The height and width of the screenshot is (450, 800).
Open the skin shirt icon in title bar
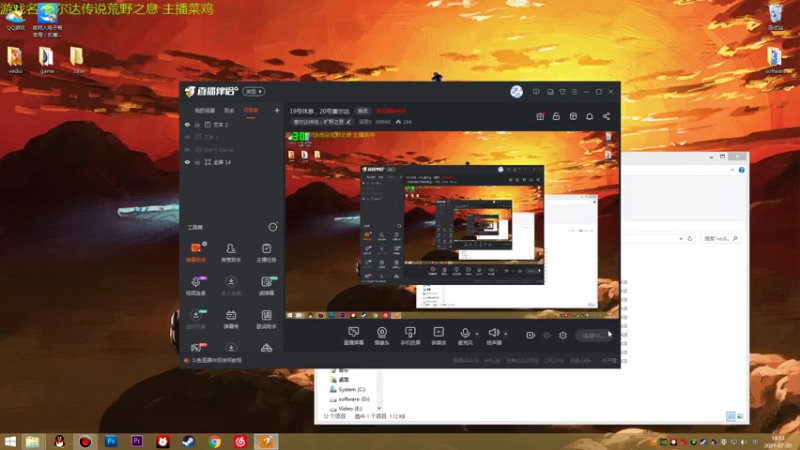[562, 92]
